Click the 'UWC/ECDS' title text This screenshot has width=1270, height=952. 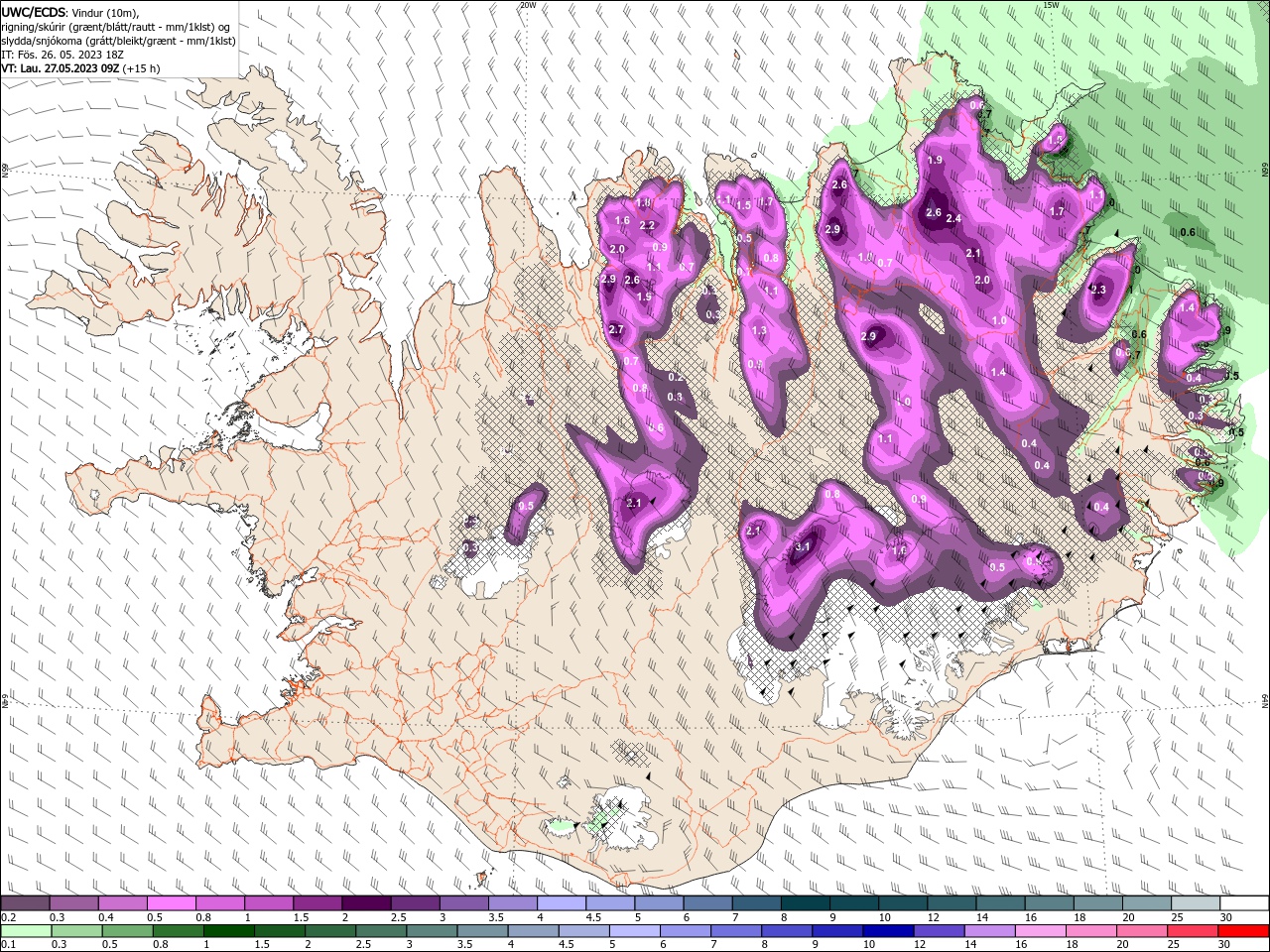point(34,12)
